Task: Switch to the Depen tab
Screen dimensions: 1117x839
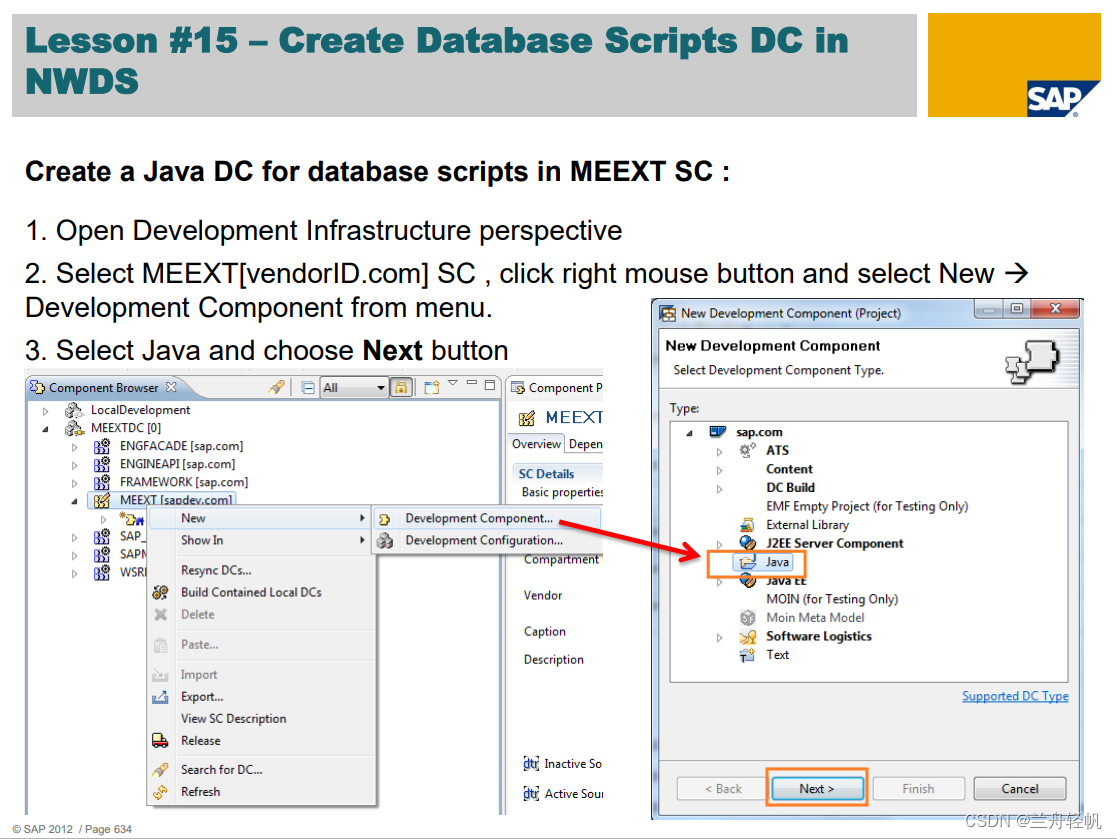Action: (x=585, y=444)
